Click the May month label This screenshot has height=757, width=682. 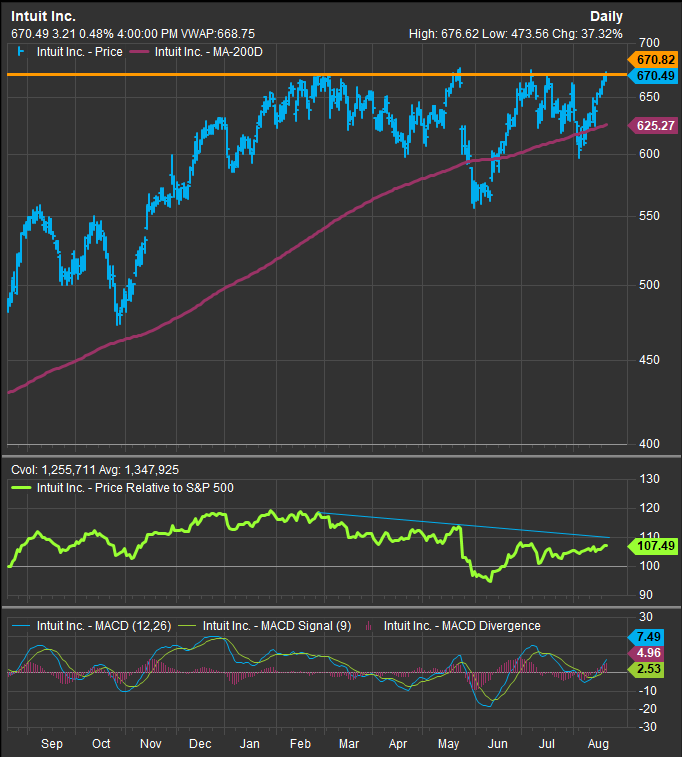(448, 744)
